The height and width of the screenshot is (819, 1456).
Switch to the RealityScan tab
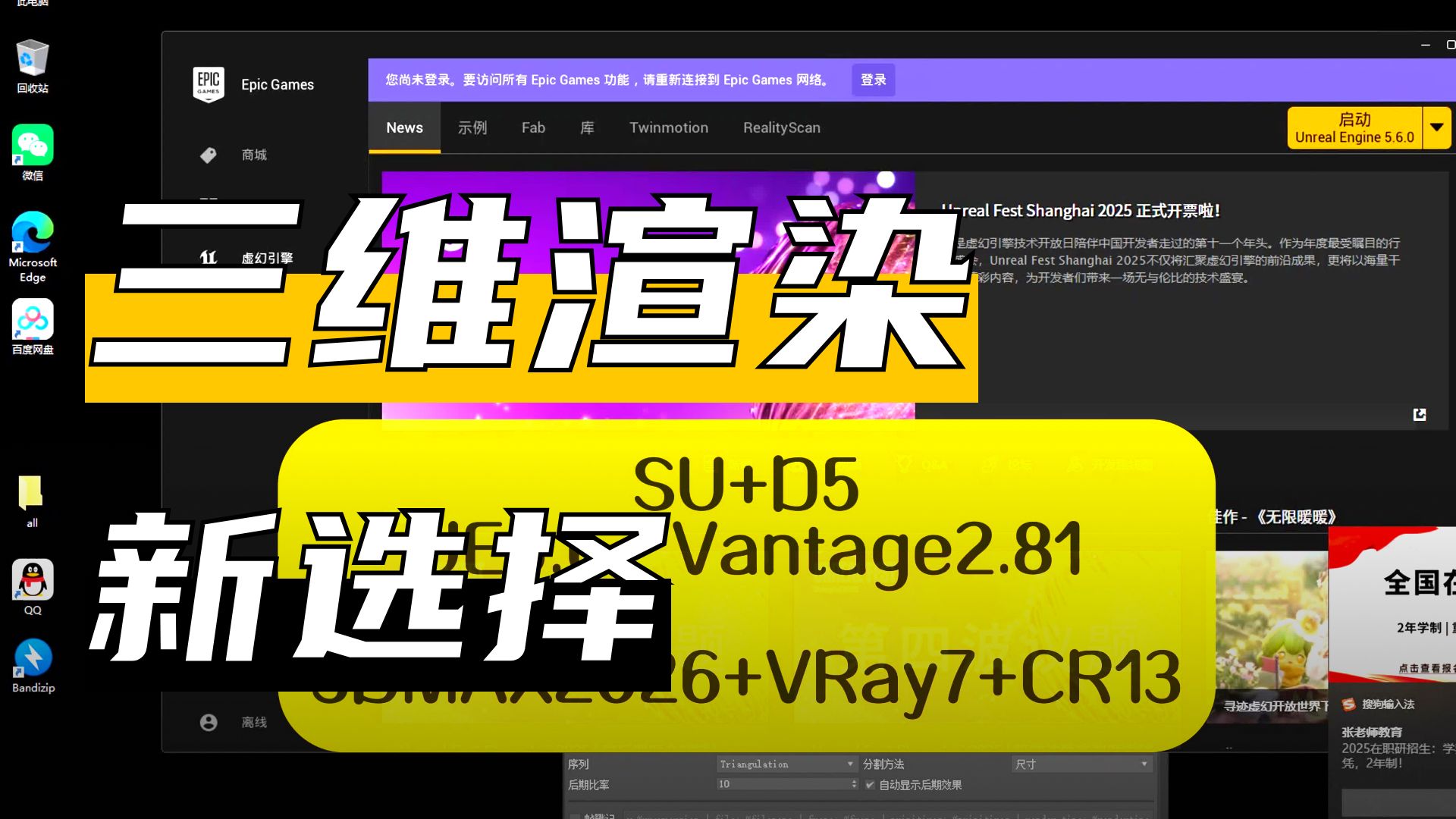782,127
